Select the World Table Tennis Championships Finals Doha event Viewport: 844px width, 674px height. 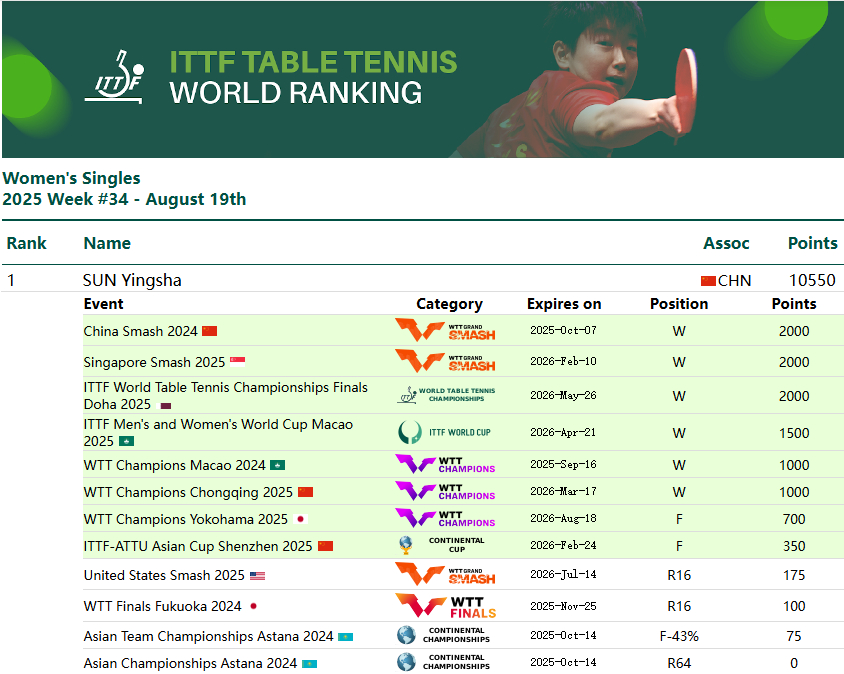(x=226, y=396)
